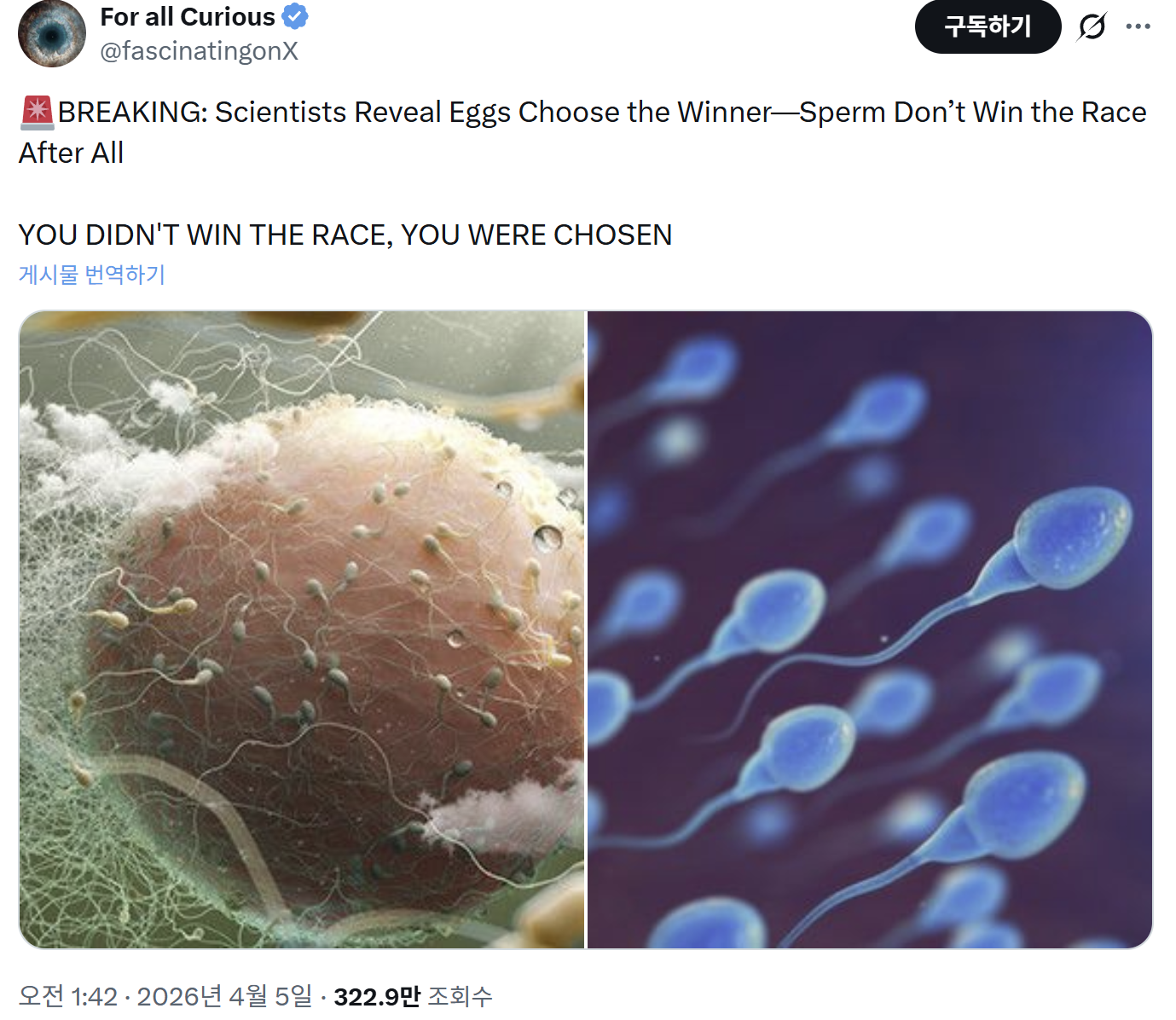Click the blue verified badge
Viewport: 1176px width, 1020px height.
[x=295, y=16]
